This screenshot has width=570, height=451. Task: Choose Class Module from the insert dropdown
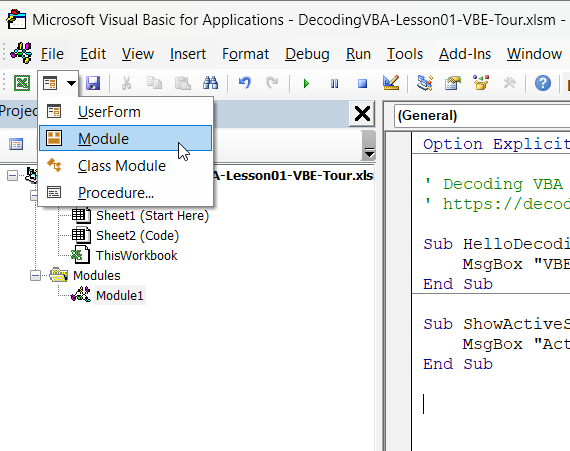pos(125,166)
